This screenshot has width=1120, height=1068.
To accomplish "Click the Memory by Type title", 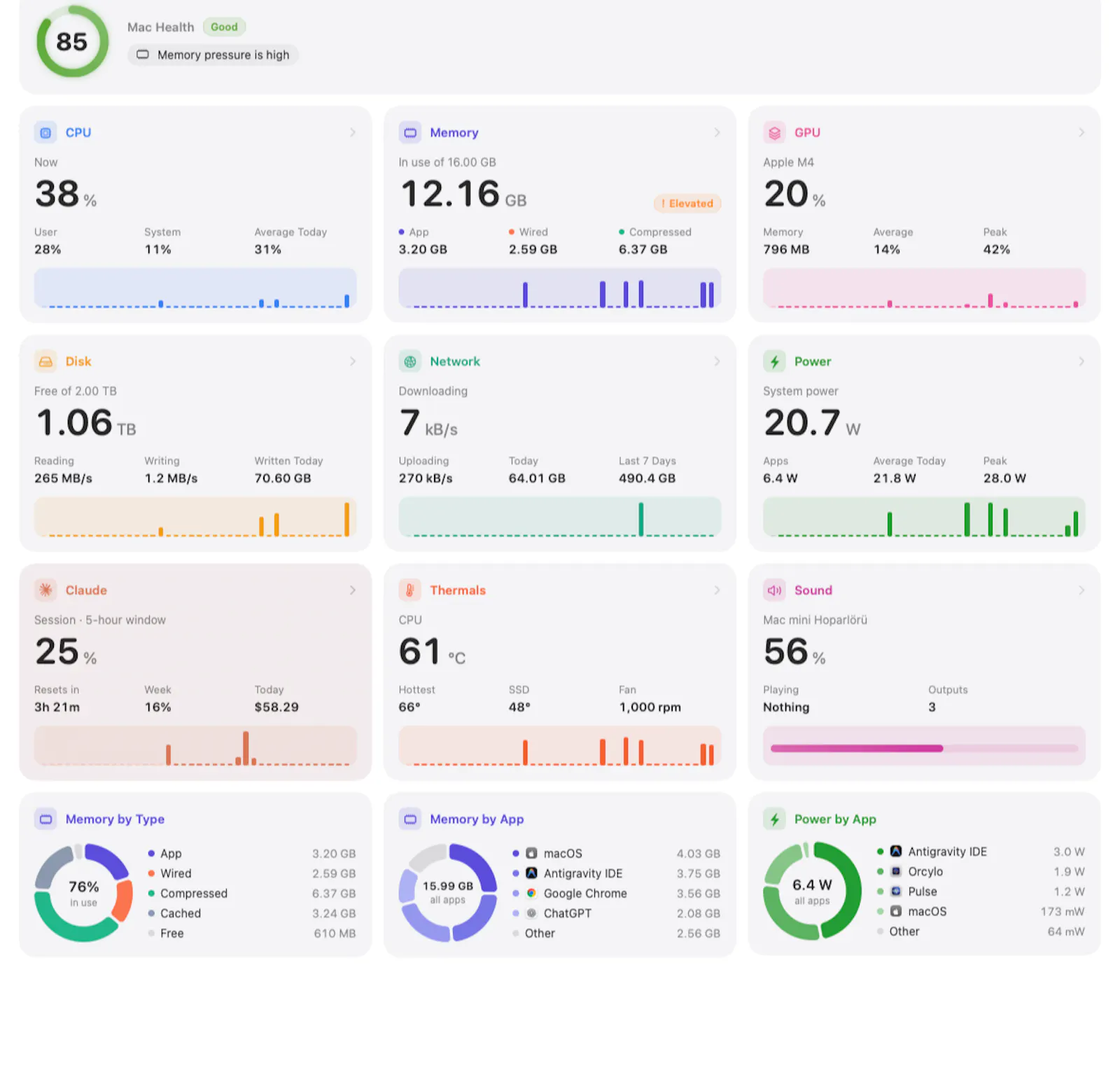I will 115,819.
